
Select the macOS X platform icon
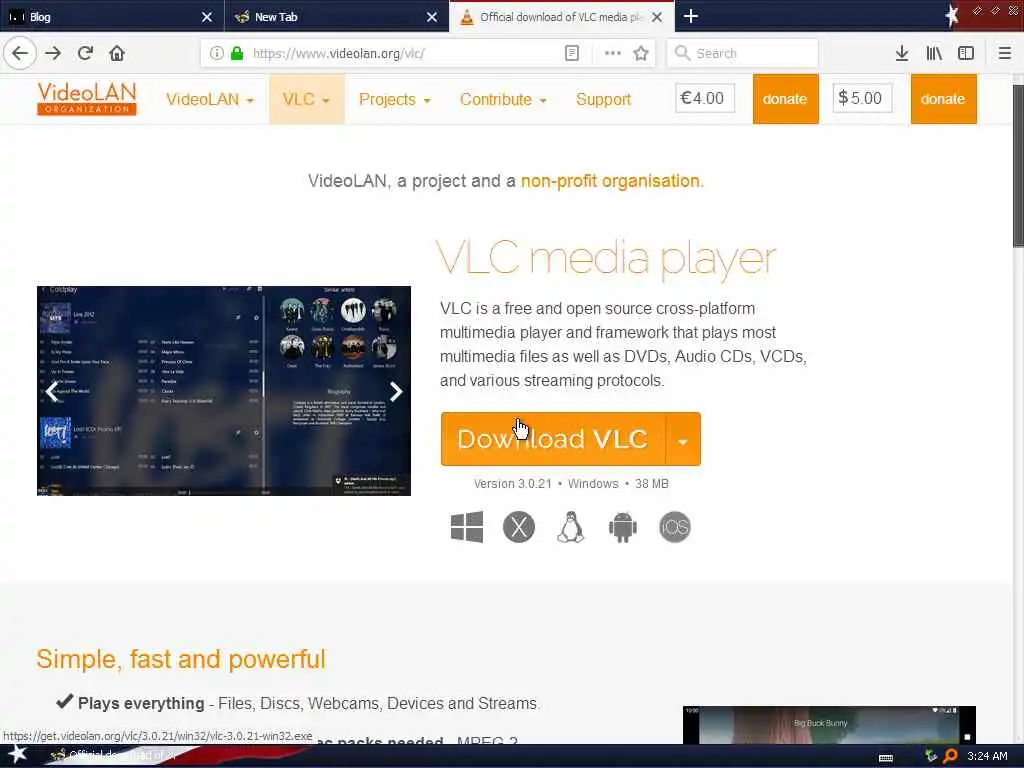(519, 527)
